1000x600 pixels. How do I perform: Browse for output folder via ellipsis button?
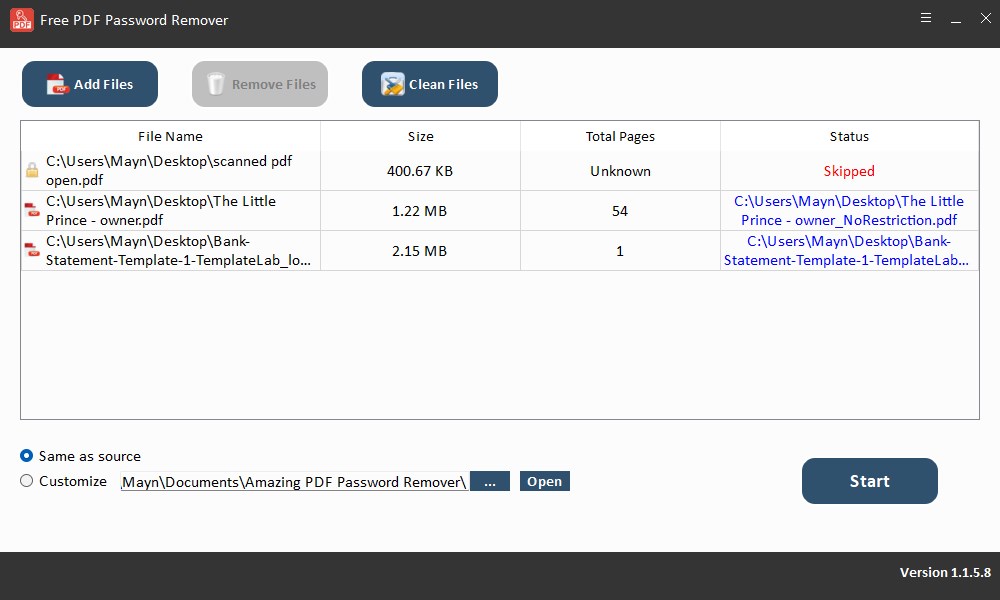click(x=490, y=481)
